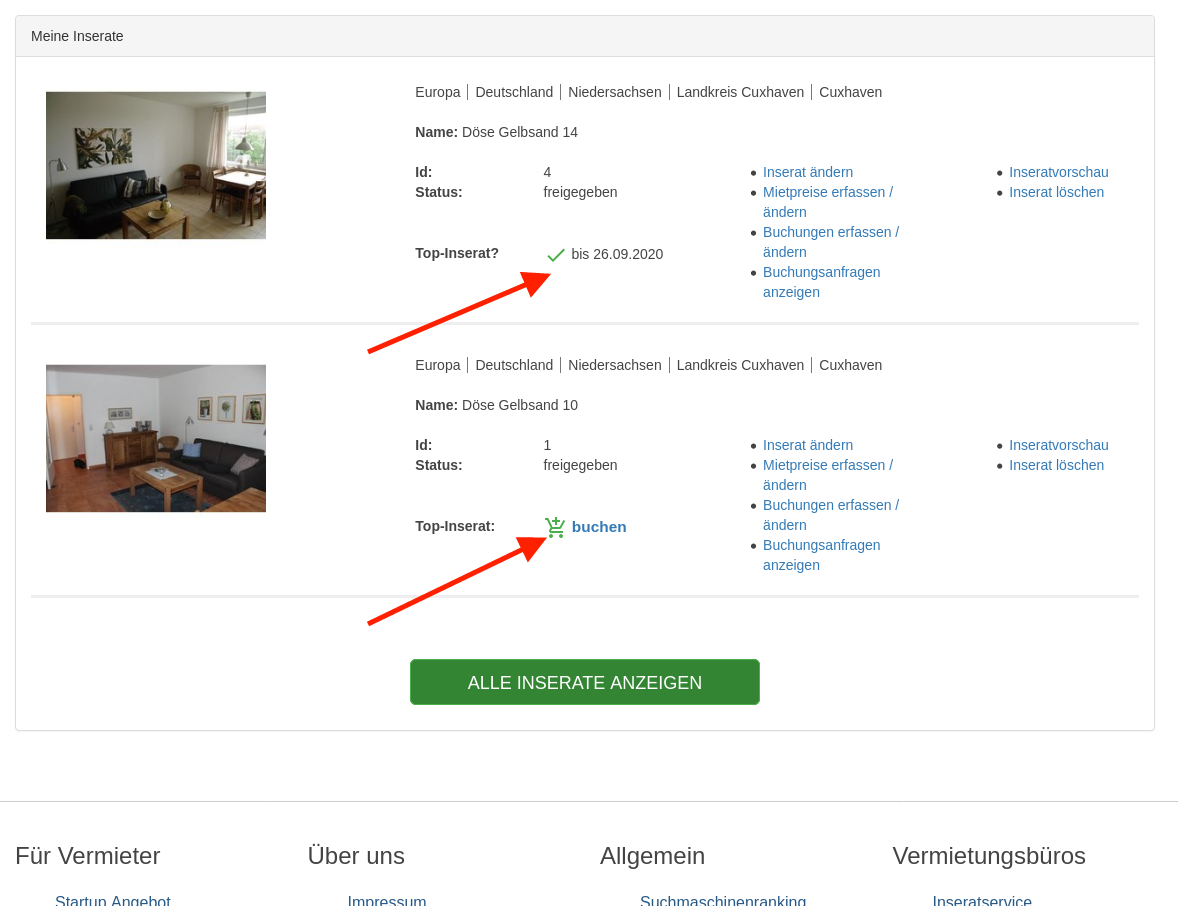Open the Startup Angebot footer link
The width and height of the screenshot is (1178, 906).
(x=113, y=899)
